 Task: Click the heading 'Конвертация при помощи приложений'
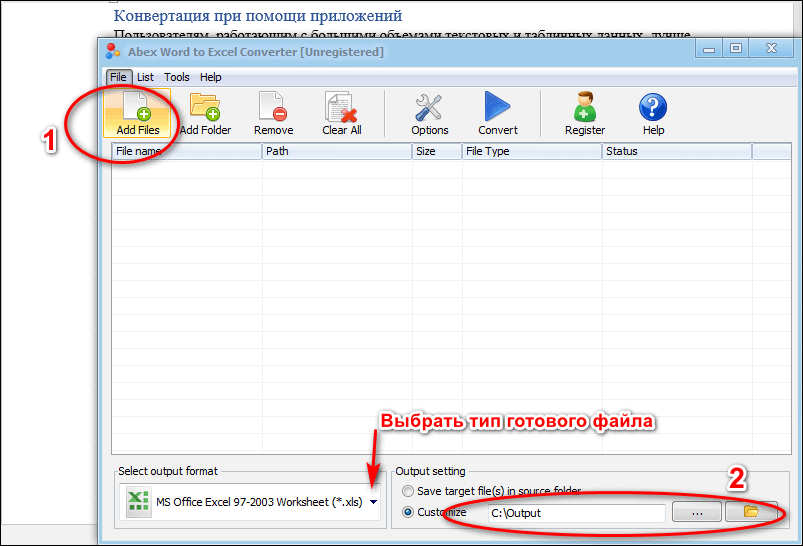coord(258,16)
